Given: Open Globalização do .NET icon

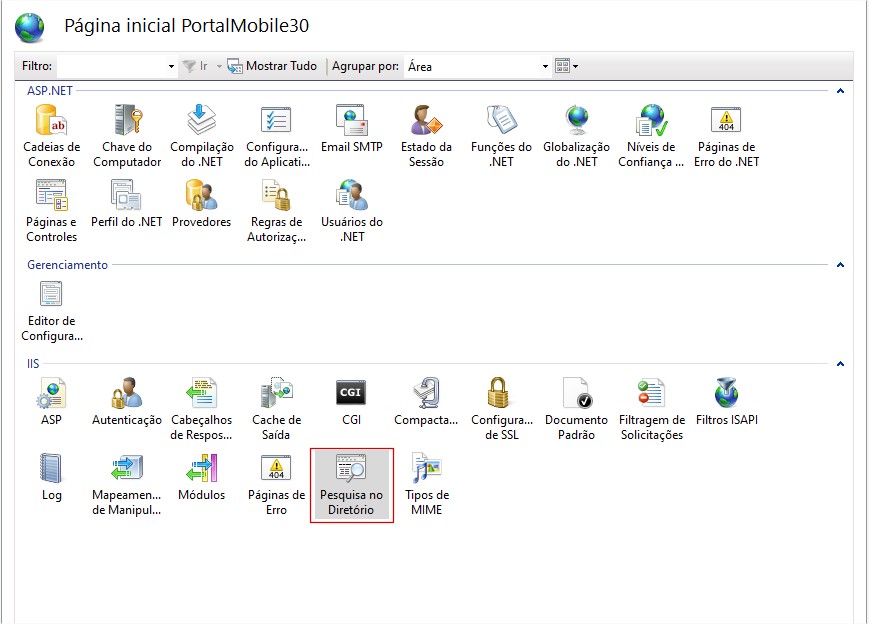Looking at the screenshot, I should tap(576, 136).
